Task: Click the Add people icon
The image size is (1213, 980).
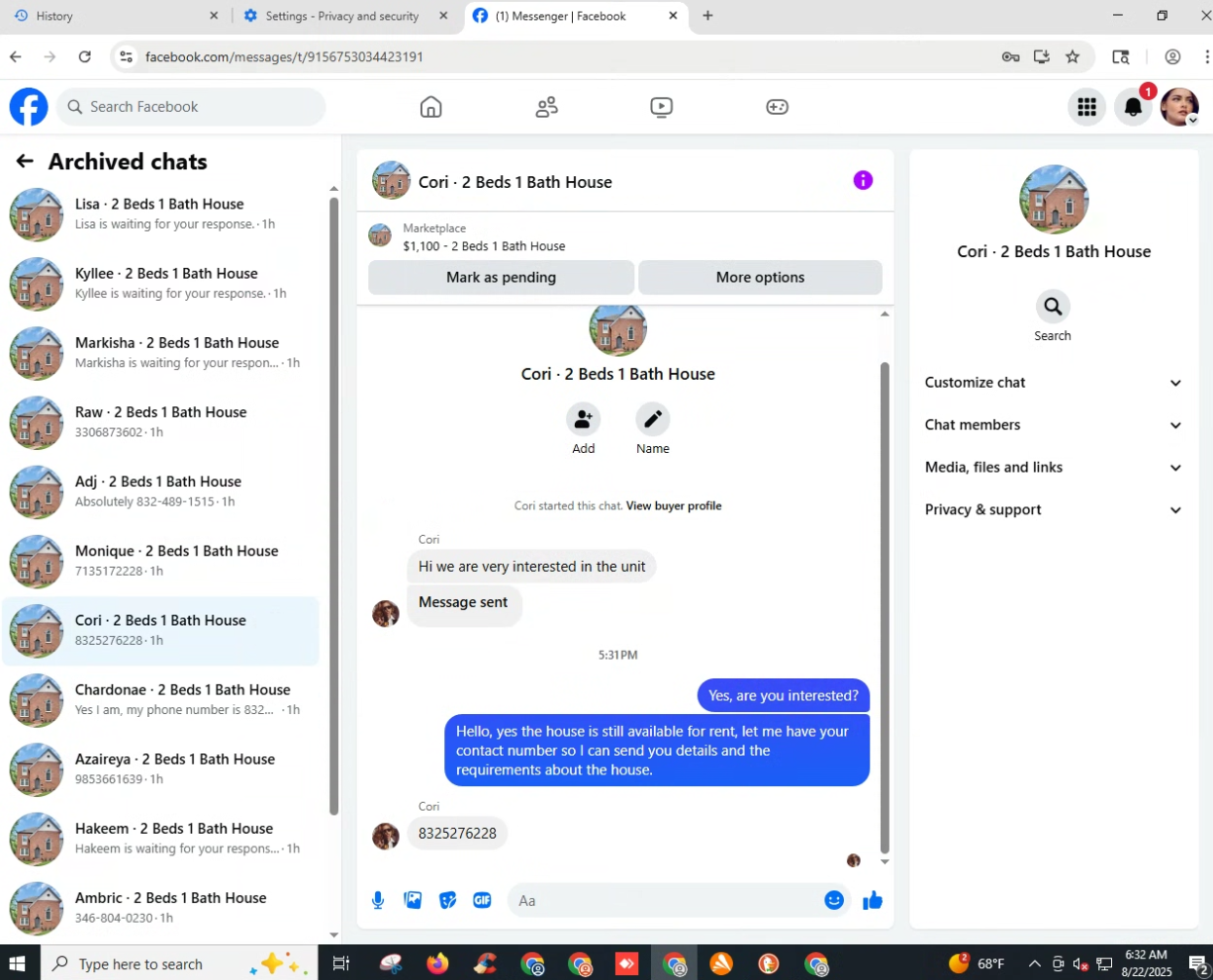Action: point(584,419)
